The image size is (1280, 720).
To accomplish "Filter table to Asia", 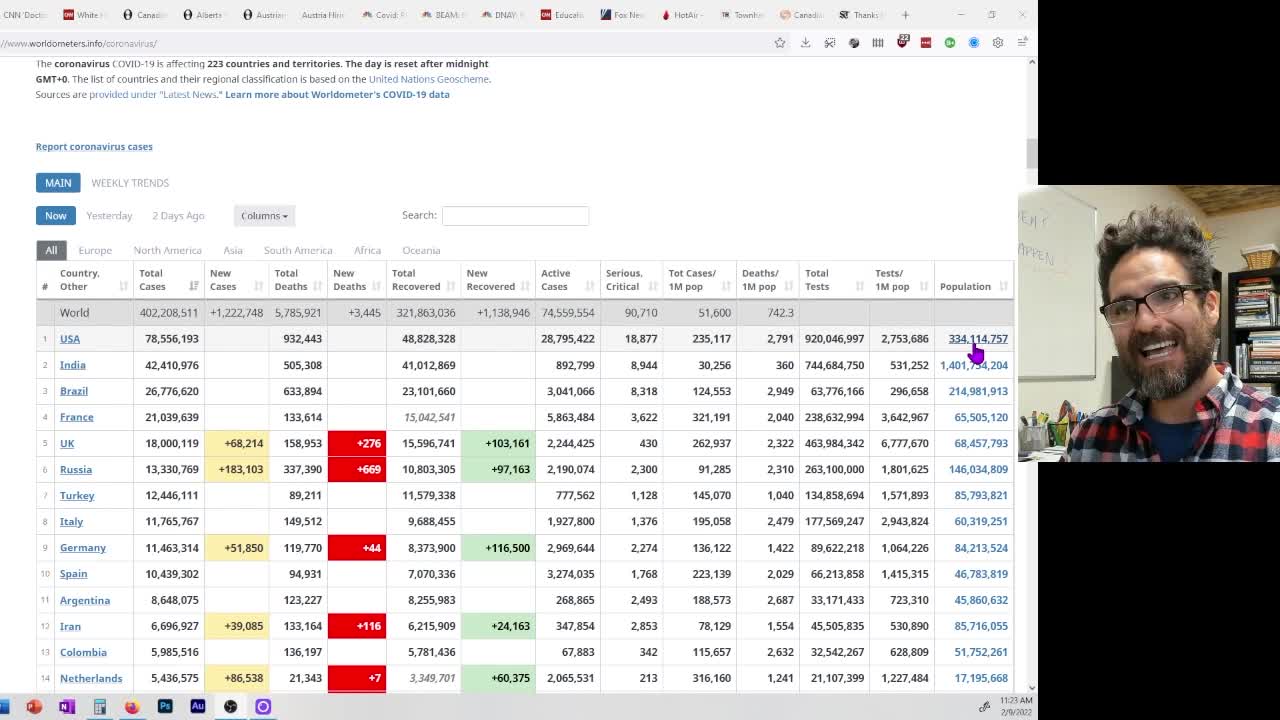I will point(233,250).
